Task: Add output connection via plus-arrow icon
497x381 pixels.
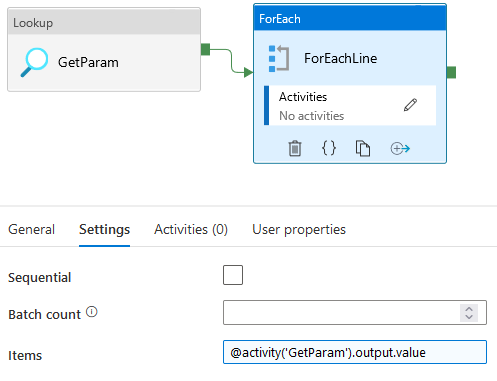Action: (x=400, y=148)
